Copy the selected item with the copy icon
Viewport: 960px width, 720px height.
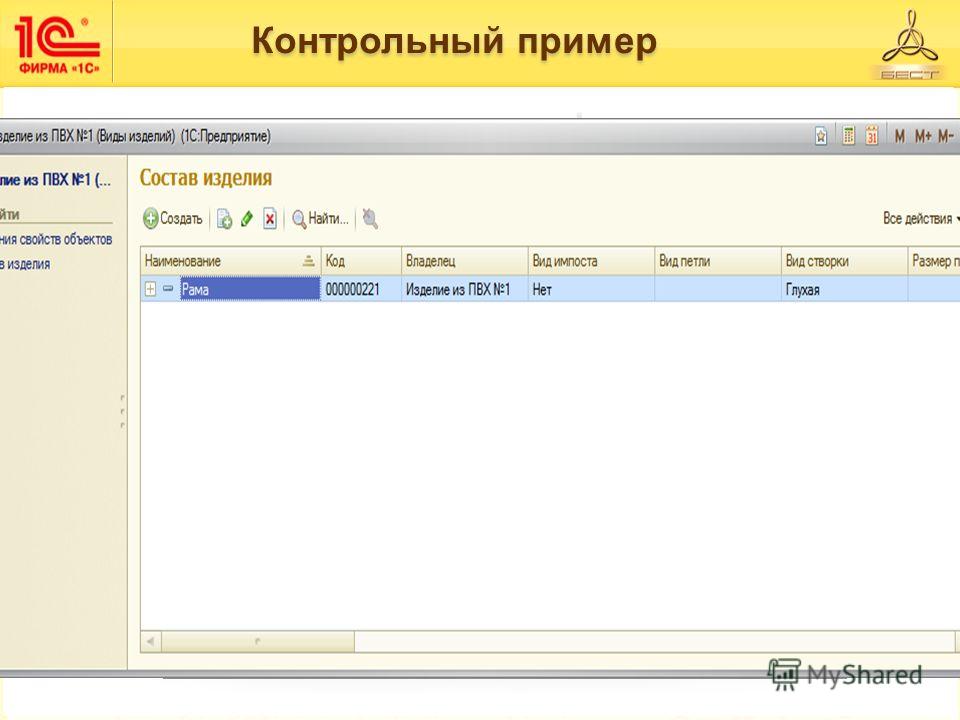coord(225,219)
